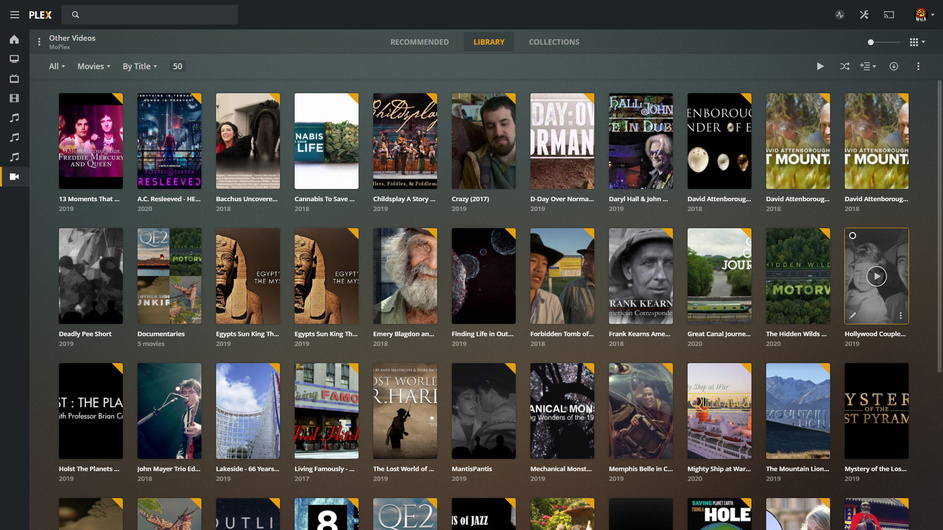Click the download/sync icon
Image resolution: width=943 pixels, height=530 pixels.
(894, 66)
